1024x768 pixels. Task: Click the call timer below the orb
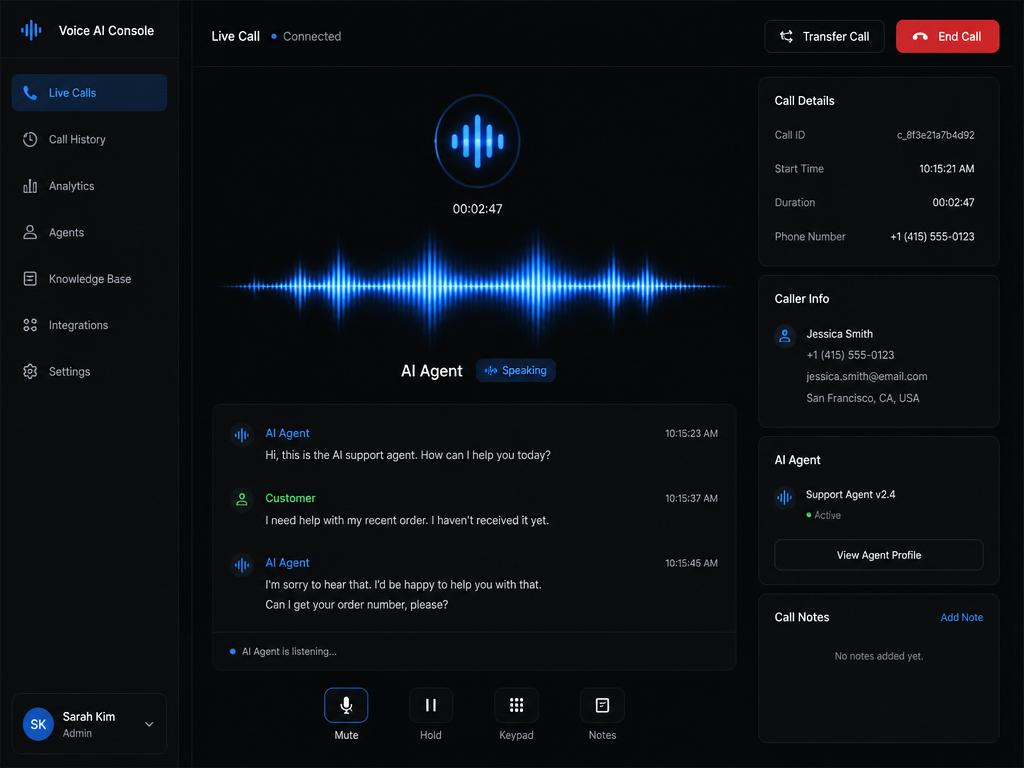point(477,209)
